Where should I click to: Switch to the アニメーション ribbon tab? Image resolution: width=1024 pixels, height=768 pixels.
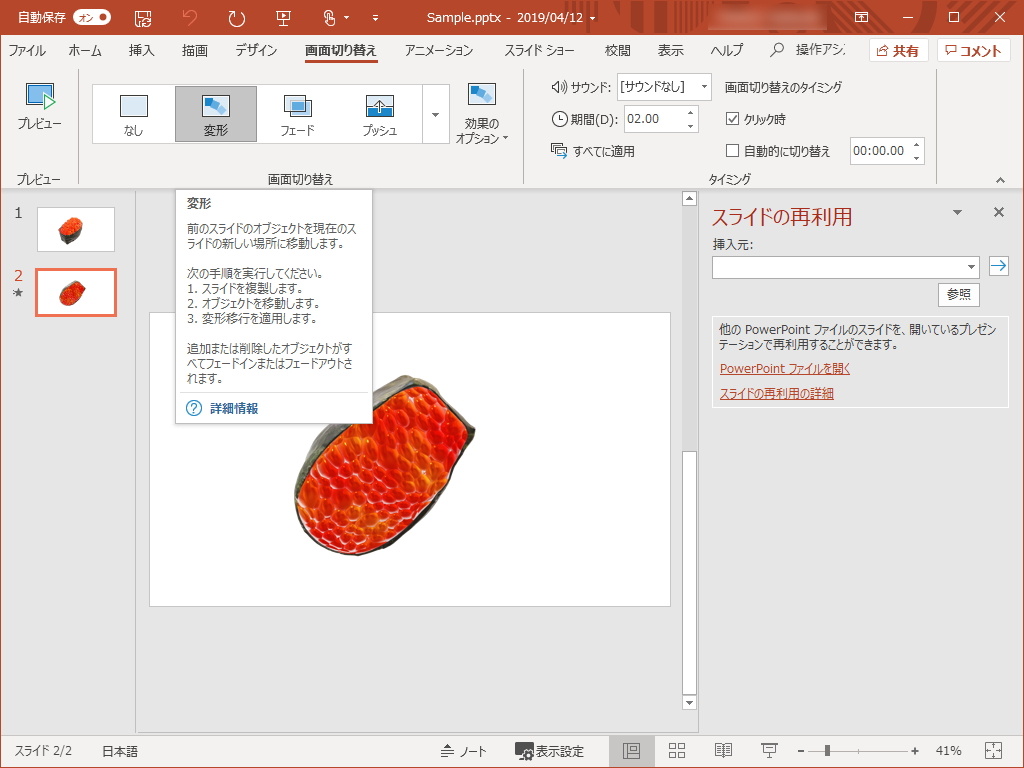pos(435,50)
